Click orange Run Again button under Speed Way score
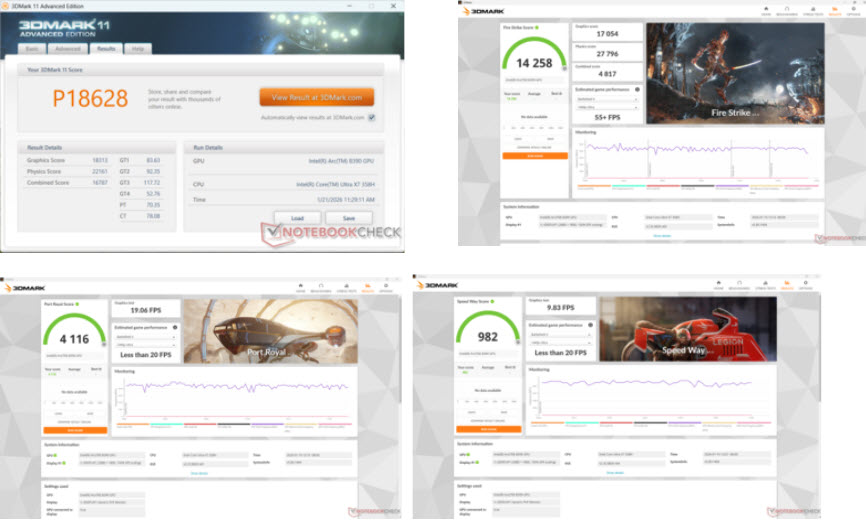The width and height of the screenshot is (866, 521). pos(488,429)
